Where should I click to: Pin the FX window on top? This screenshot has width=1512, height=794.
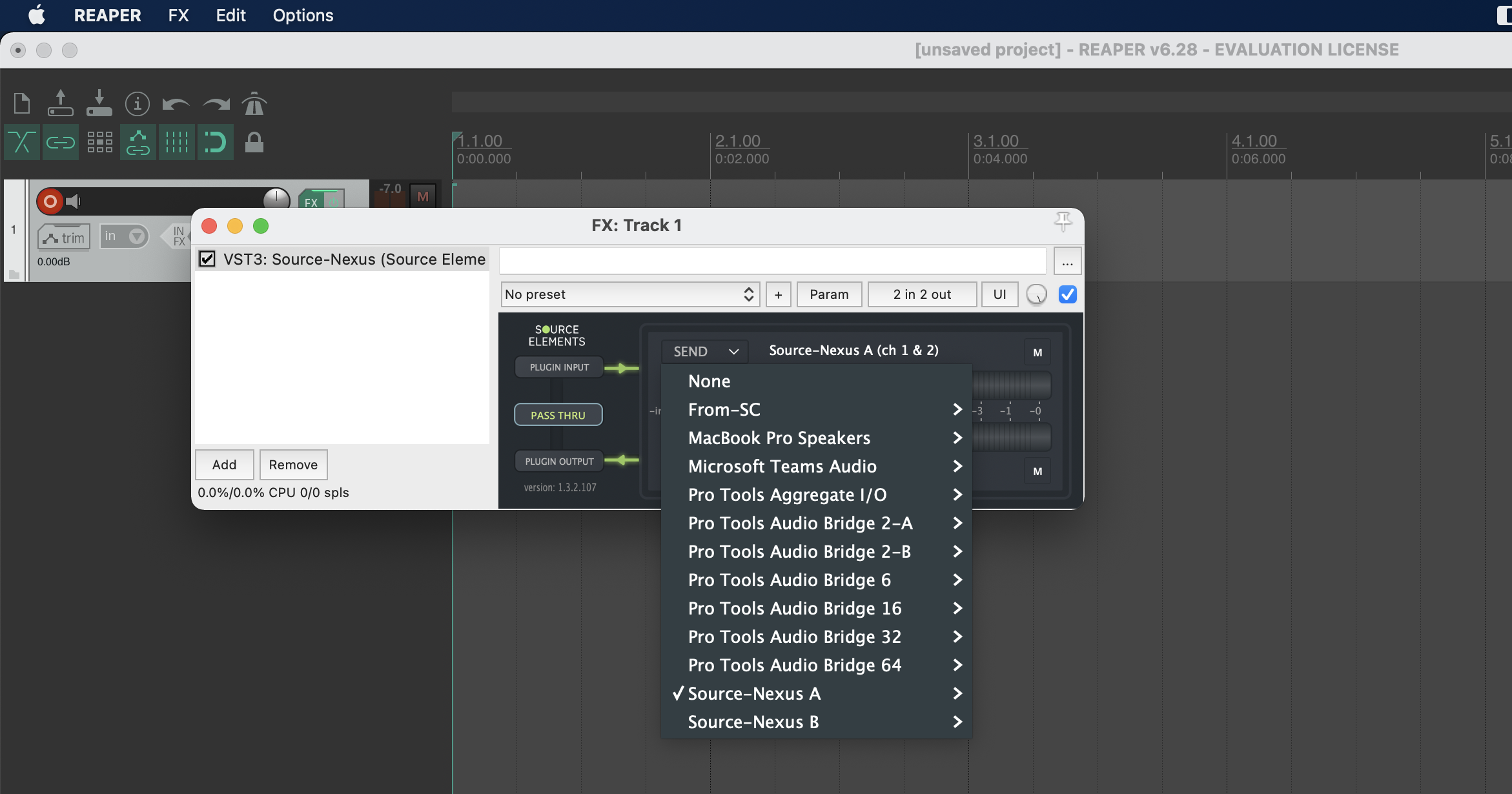[x=1063, y=221]
